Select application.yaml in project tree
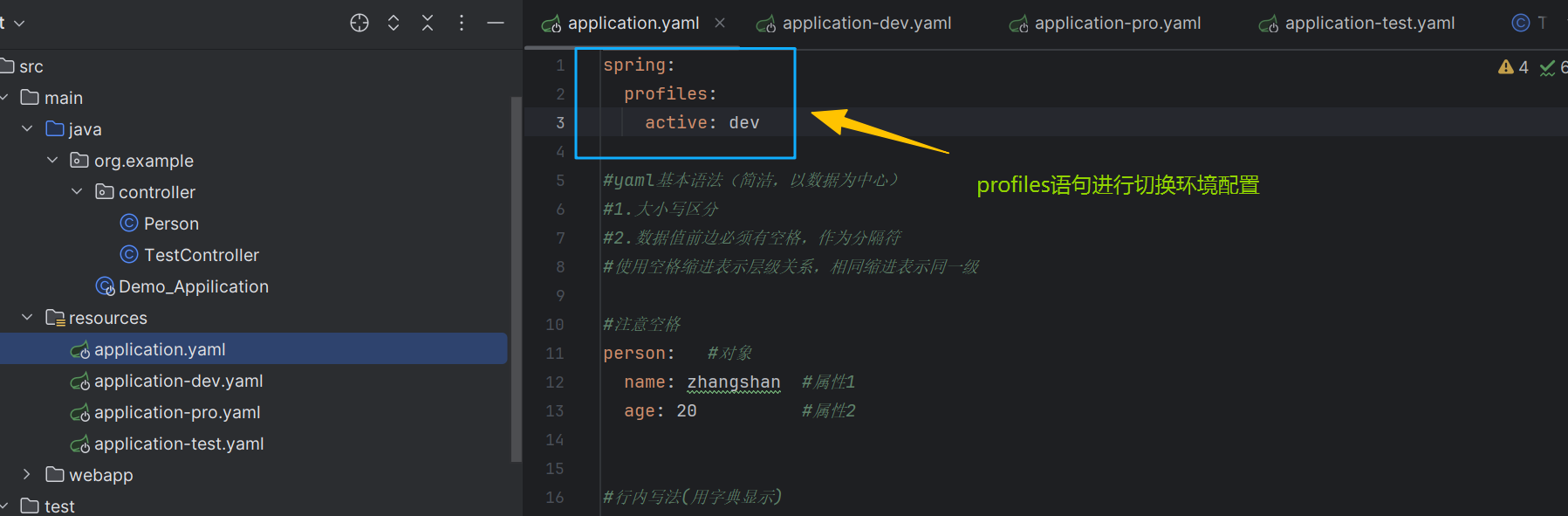Image resolution: width=1568 pixels, height=516 pixels. (x=160, y=349)
